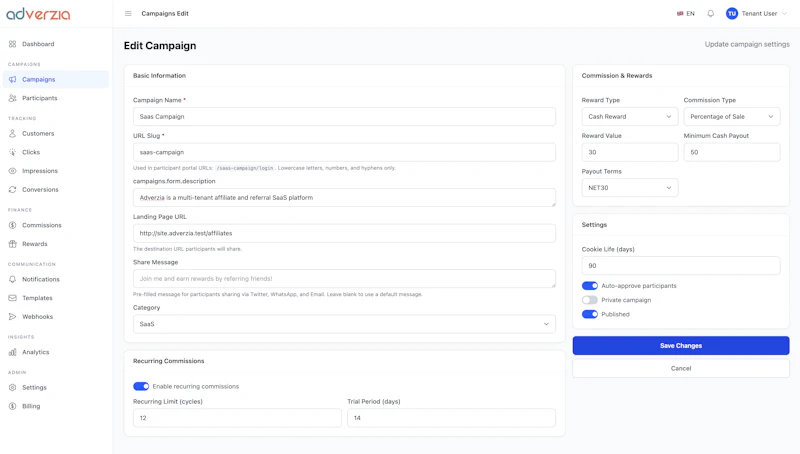Open Analytics in sidebar
Image resolution: width=800 pixels, height=454 pixels.
(x=36, y=352)
